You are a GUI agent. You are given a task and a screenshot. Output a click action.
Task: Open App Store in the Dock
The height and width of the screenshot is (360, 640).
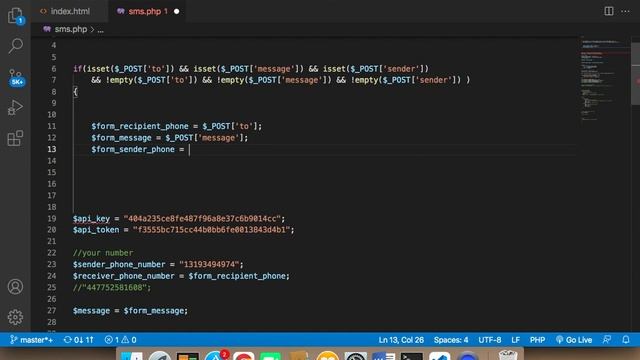pos(216,356)
